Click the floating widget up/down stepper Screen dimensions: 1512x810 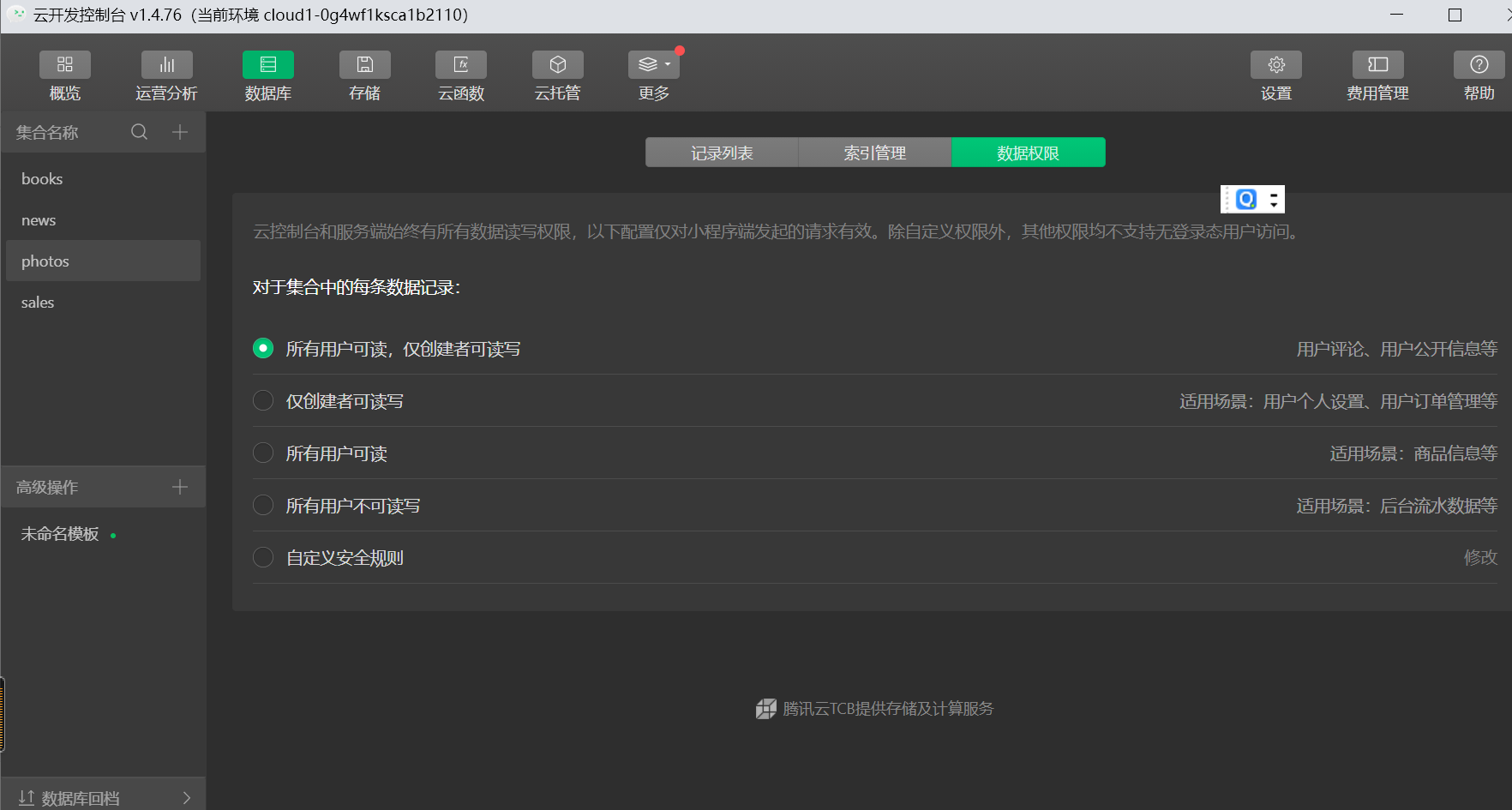pos(1274,200)
